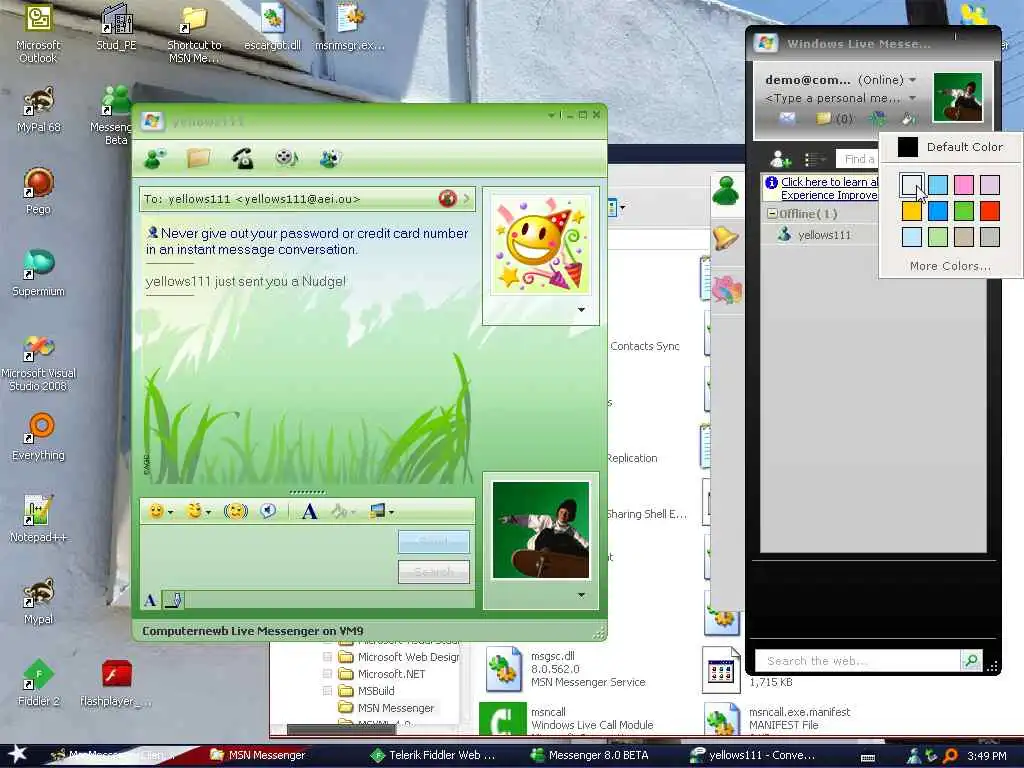Viewport: 1024px width, 768px height.
Task: Start a call with the telephone icon
Action: point(243,158)
